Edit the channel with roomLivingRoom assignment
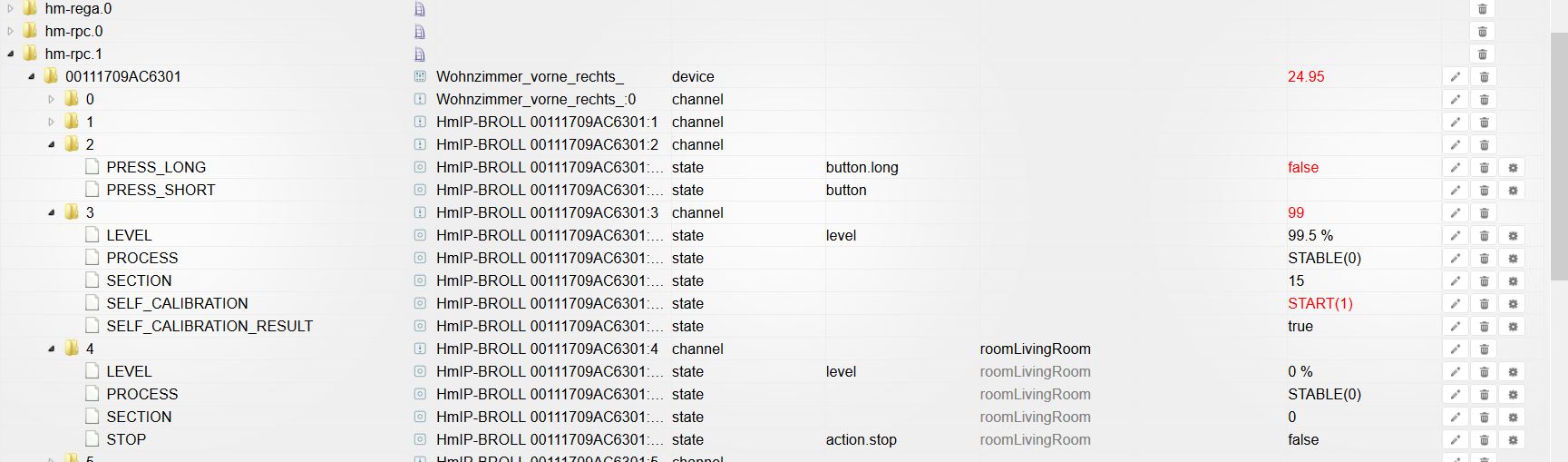The width and height of the screenshot is (1568, 462). point(1455,349)
